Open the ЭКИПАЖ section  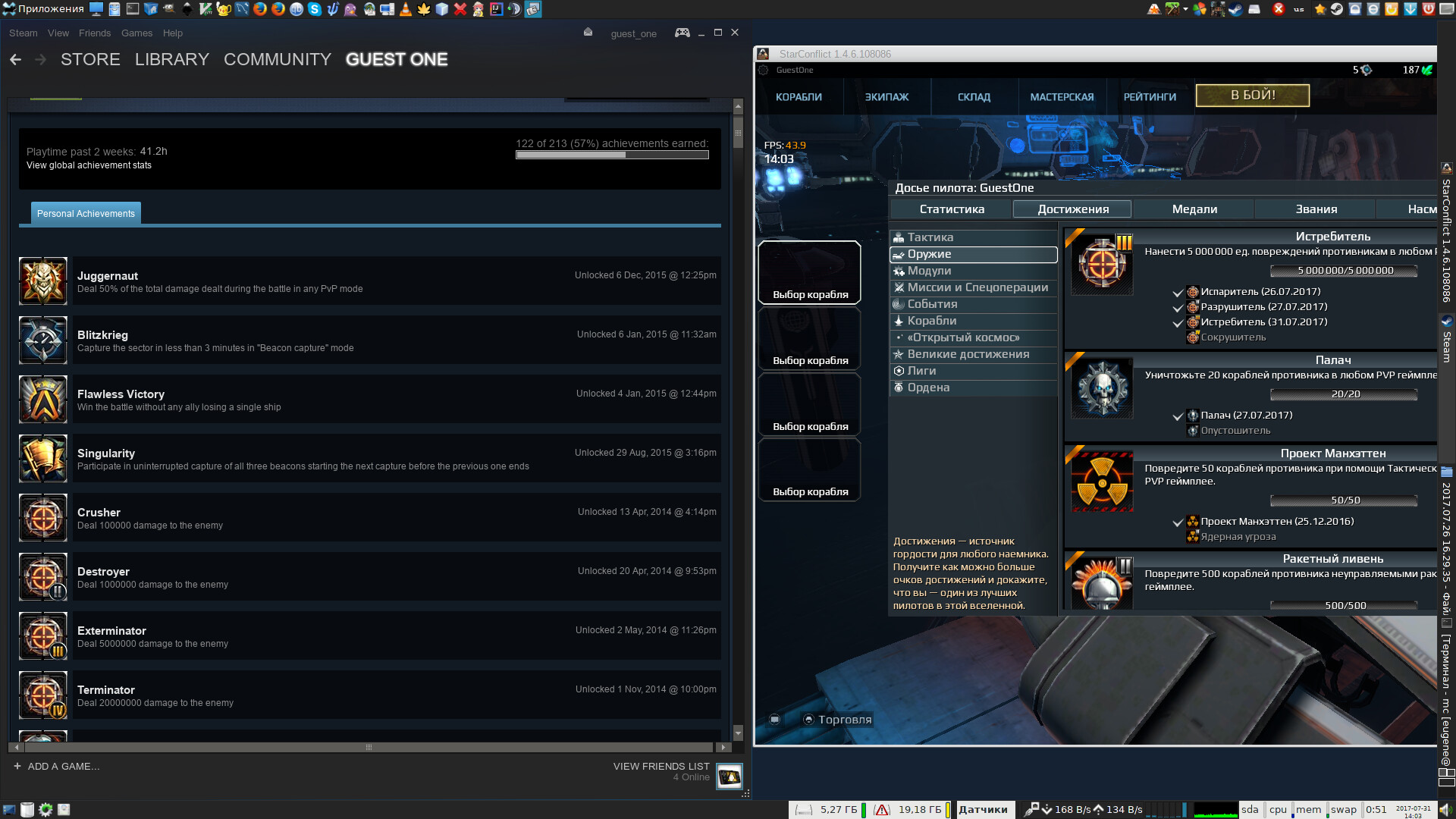886,97
